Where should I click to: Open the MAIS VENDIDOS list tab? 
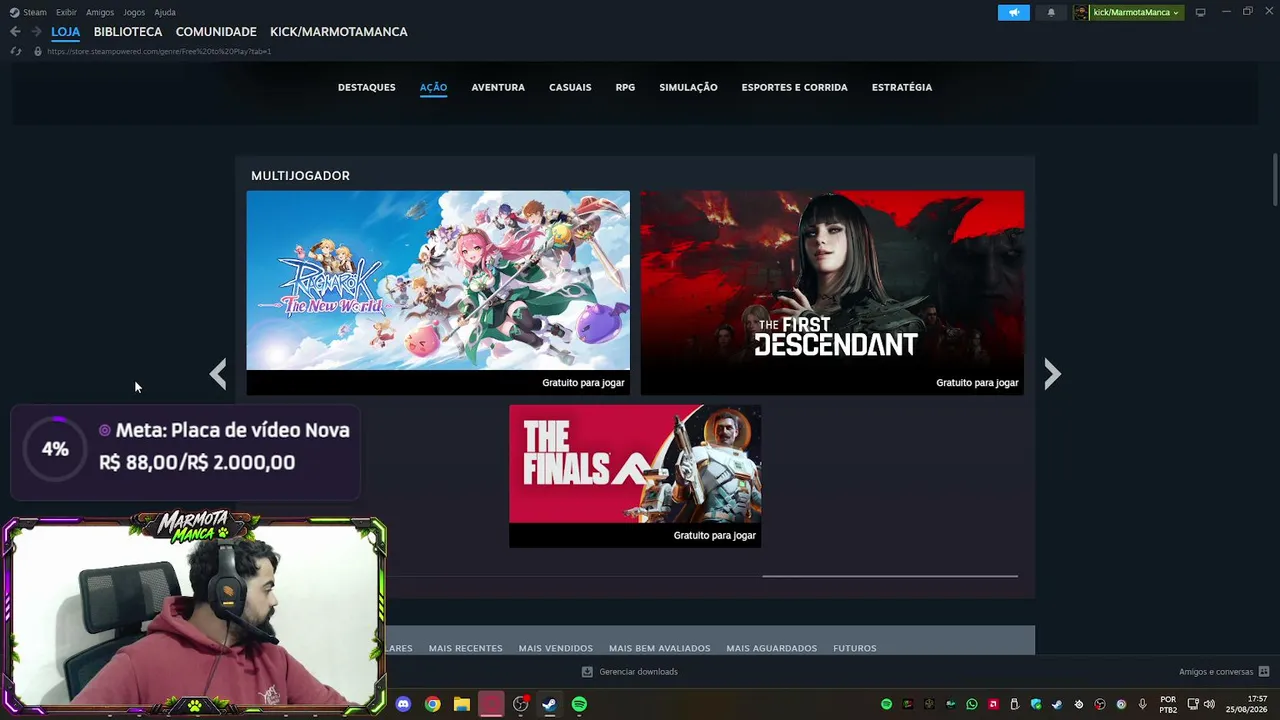click(556, 648)
